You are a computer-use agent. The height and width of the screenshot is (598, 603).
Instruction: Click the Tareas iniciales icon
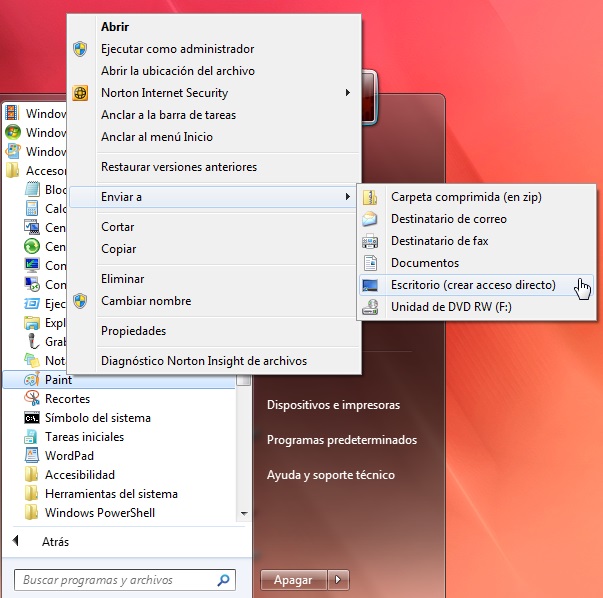[x=32, y=436]
